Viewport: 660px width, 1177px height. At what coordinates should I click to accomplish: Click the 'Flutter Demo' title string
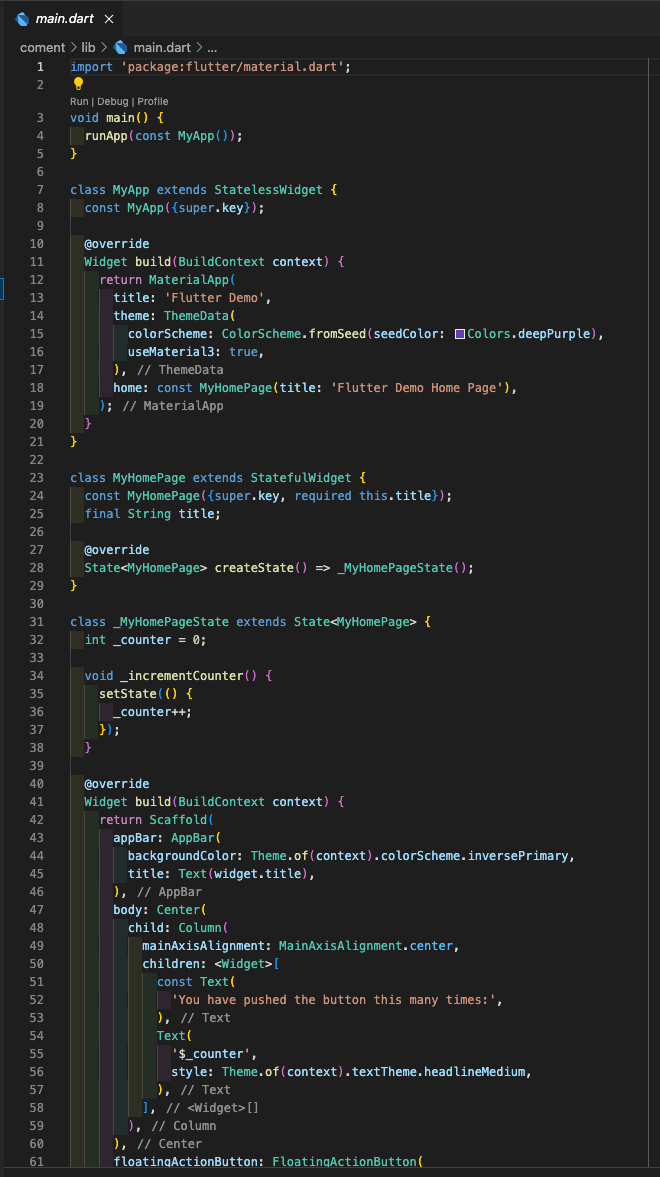[x=214, y=298]
